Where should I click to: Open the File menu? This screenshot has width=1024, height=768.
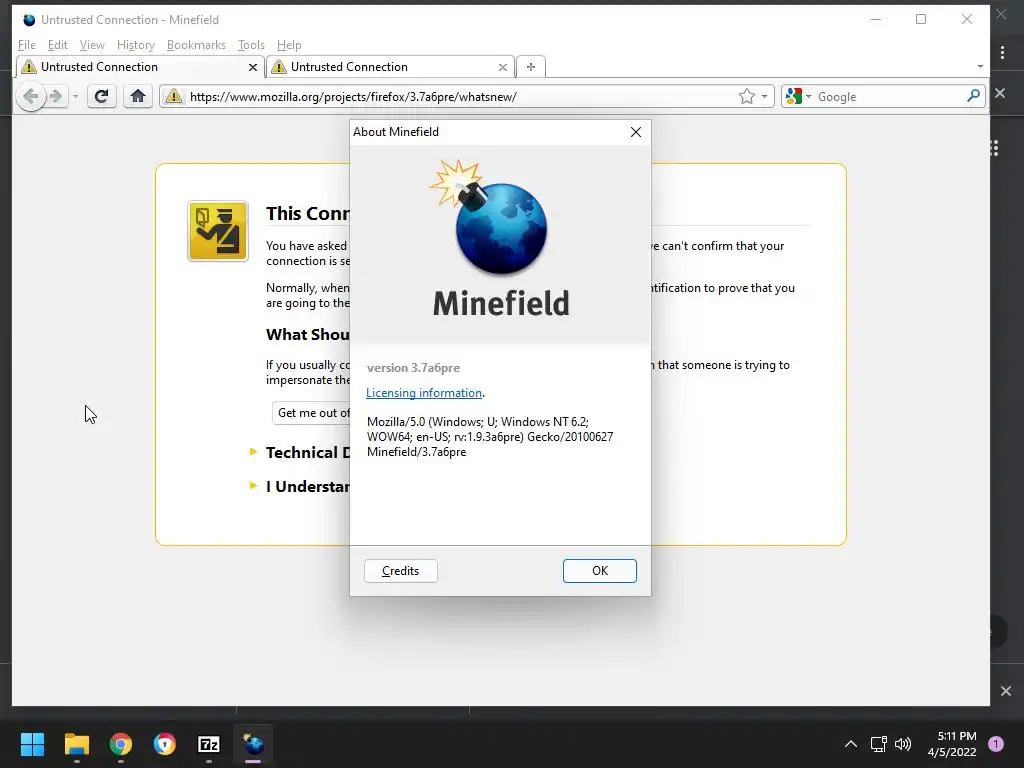click(x=27, y=45)
